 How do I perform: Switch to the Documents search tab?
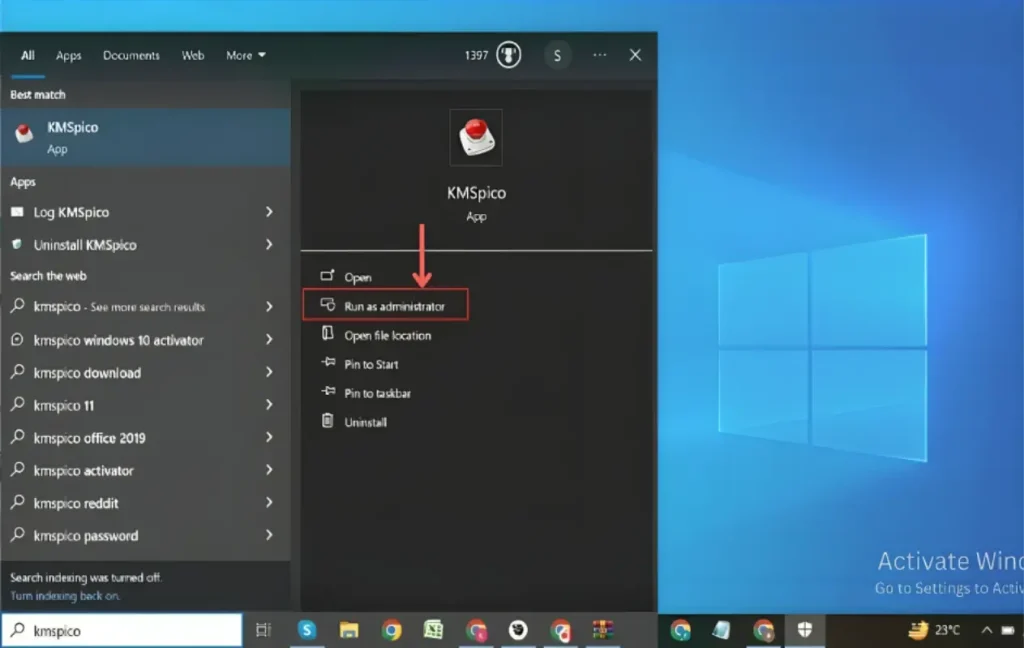(x=131, y=55)
